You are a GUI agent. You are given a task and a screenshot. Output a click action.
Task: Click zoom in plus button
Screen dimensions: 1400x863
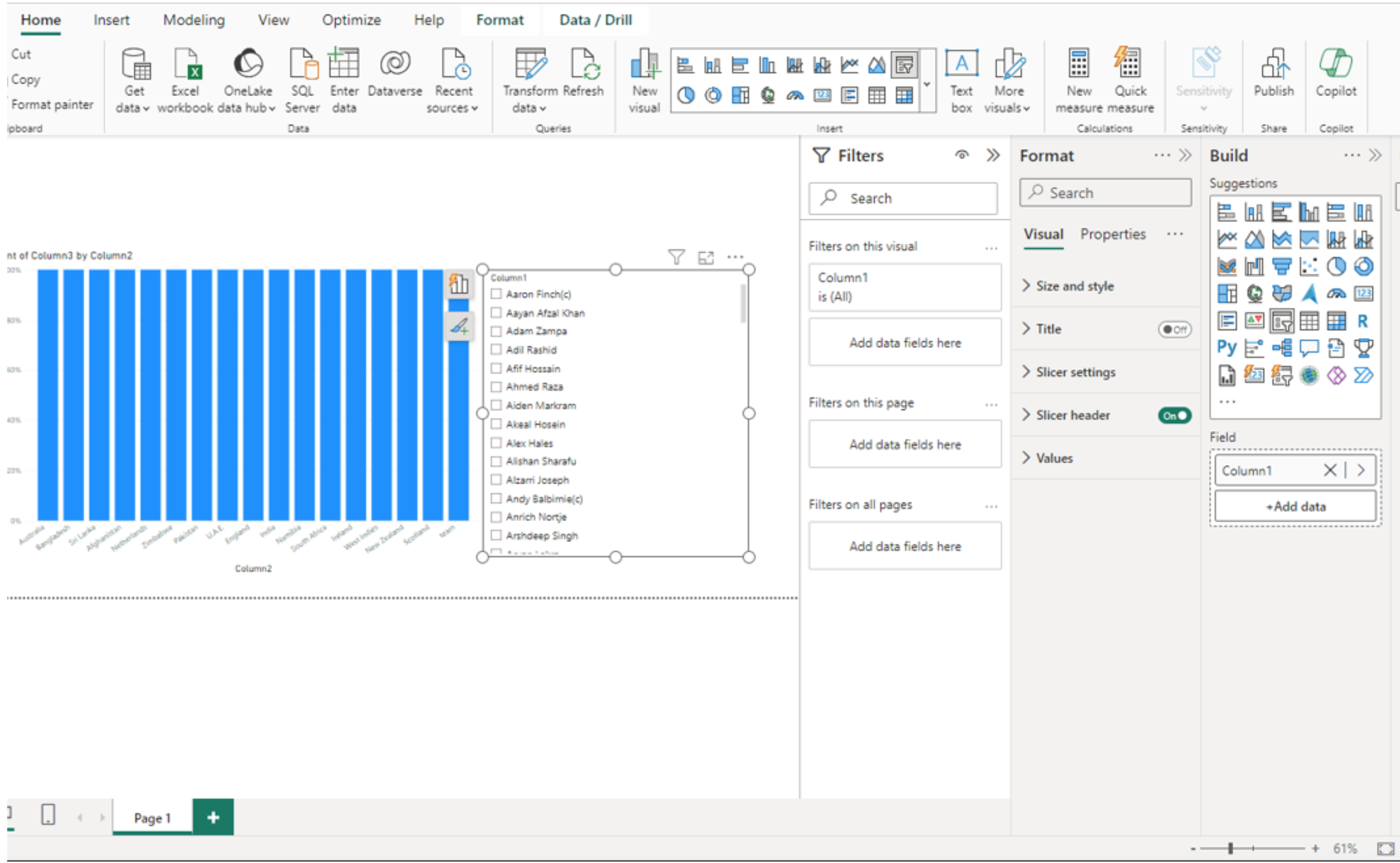pyautogui.click(x=1315, y=848)
